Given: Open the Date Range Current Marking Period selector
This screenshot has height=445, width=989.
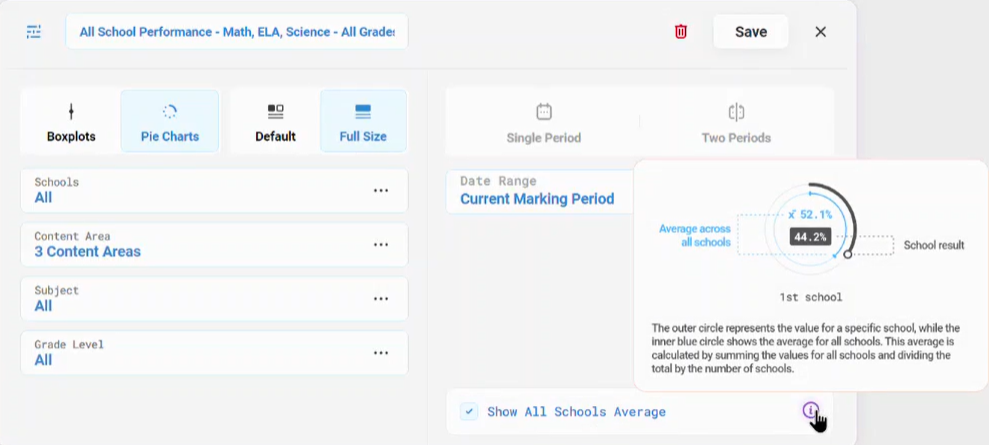Looking at the screenshot, I should 541,191.
